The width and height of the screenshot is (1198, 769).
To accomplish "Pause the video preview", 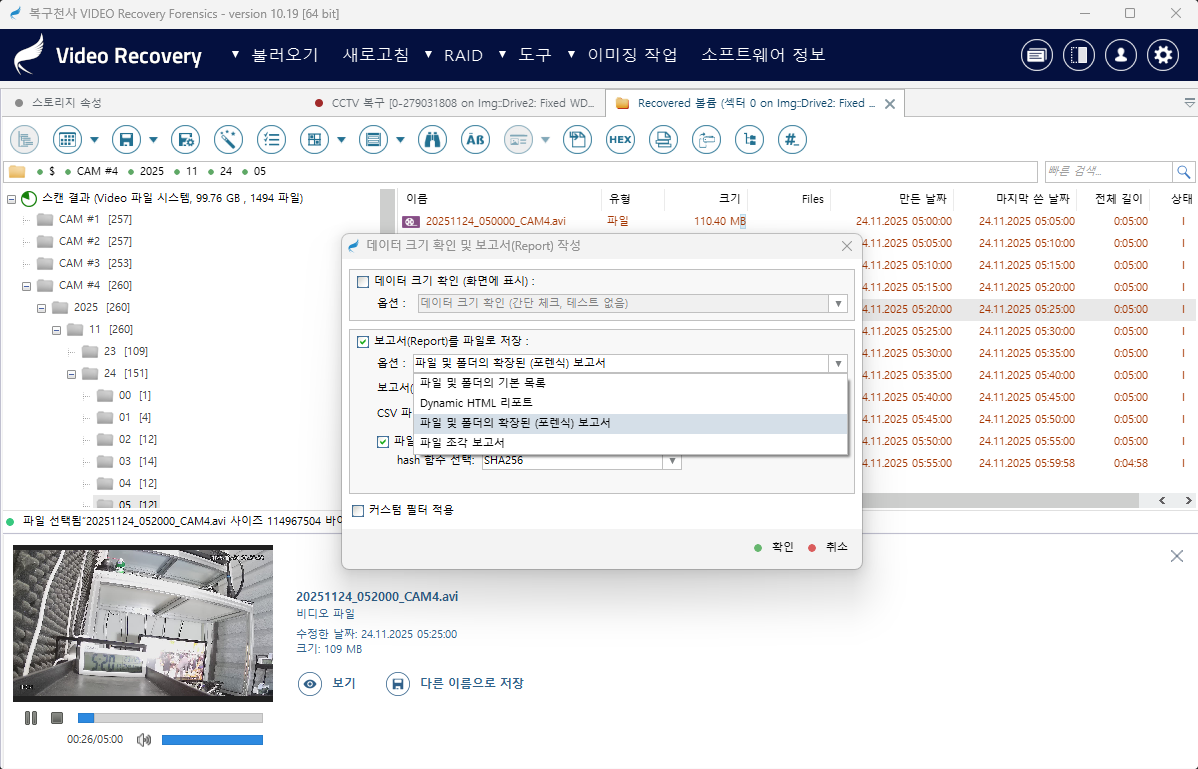I will coord(31,718).
